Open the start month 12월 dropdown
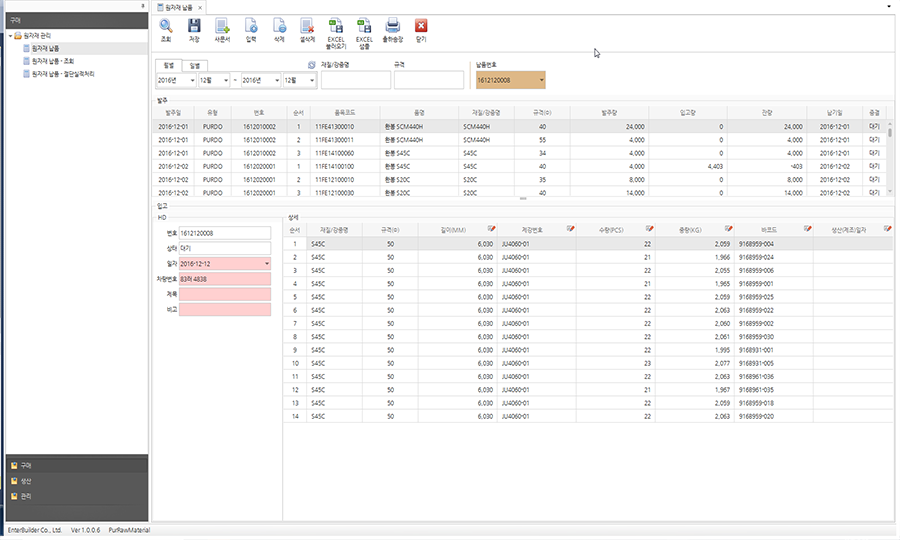Screen dimensions: 900x540 tap(226, 80)
